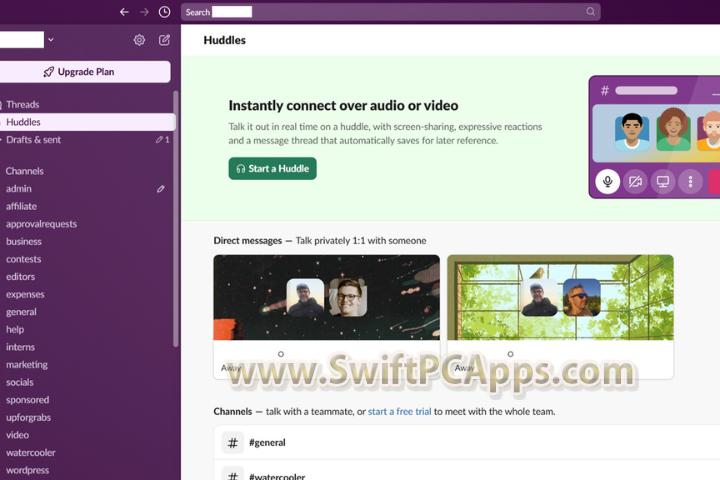Select Huddles in sidebar
The height and width of the screenshot is (480, 720).
[87, 122]
